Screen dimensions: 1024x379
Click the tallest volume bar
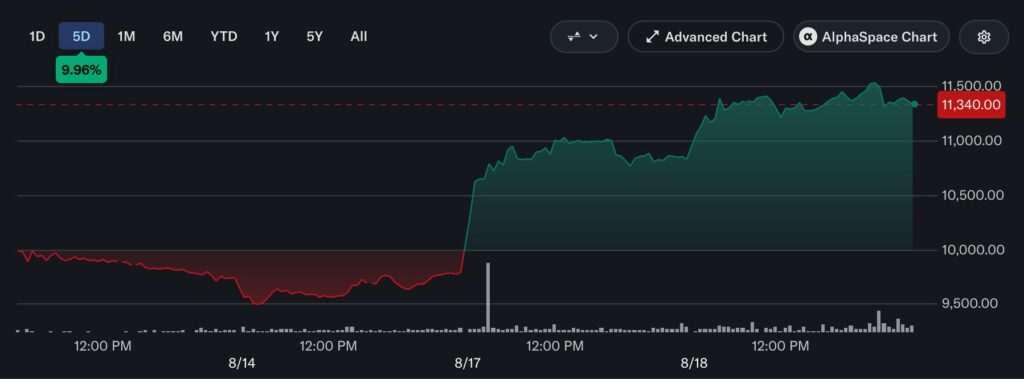[x=488, y=297]
